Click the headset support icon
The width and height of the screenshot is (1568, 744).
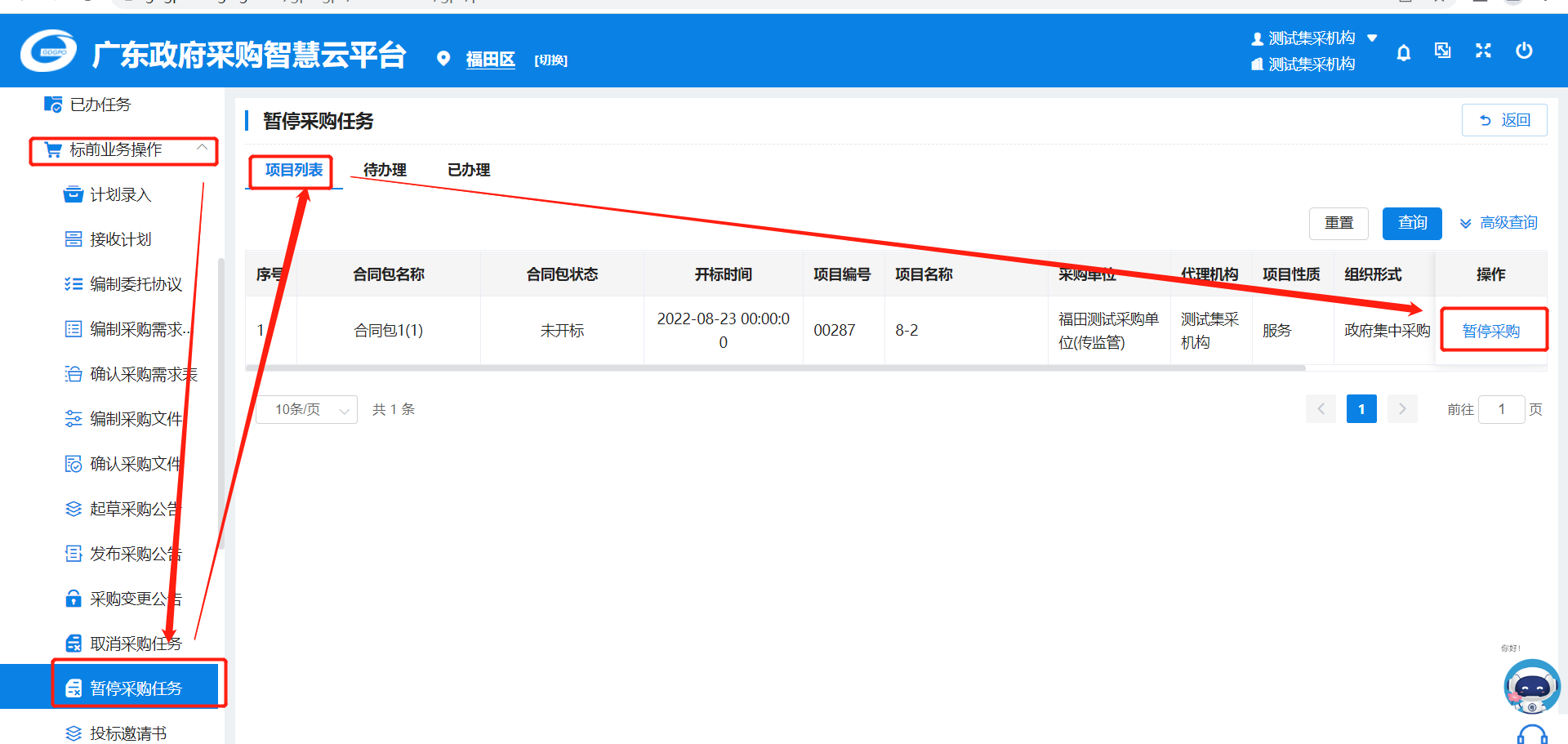[x=1531, y=734]
